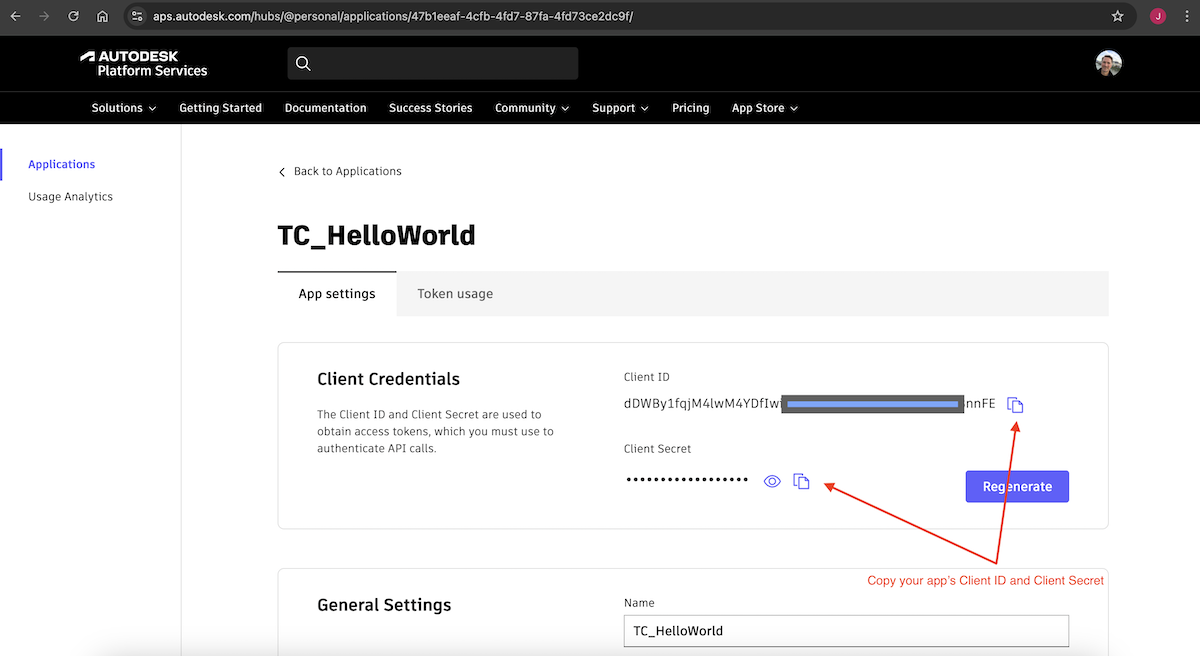Open the browser profile J icon

(x=1158, y=17)
